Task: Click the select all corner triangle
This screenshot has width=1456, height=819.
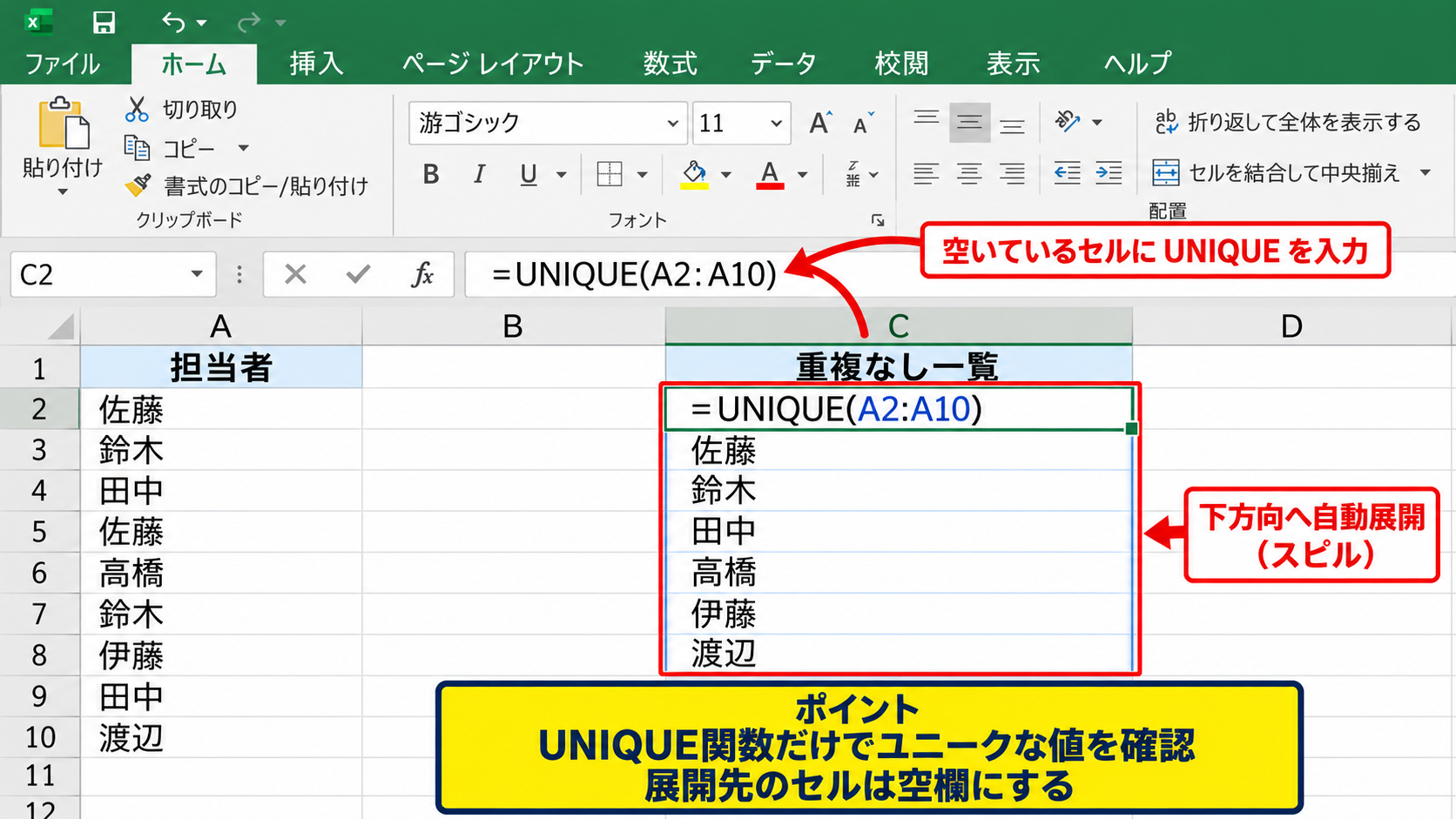Action: 61,327
